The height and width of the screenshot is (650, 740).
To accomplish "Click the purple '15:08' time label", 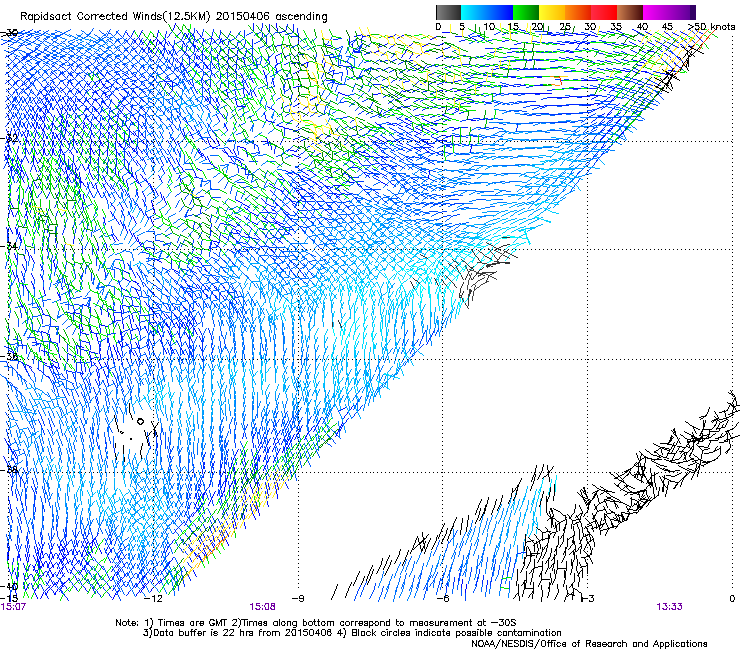I will click(x=262, y=607).
